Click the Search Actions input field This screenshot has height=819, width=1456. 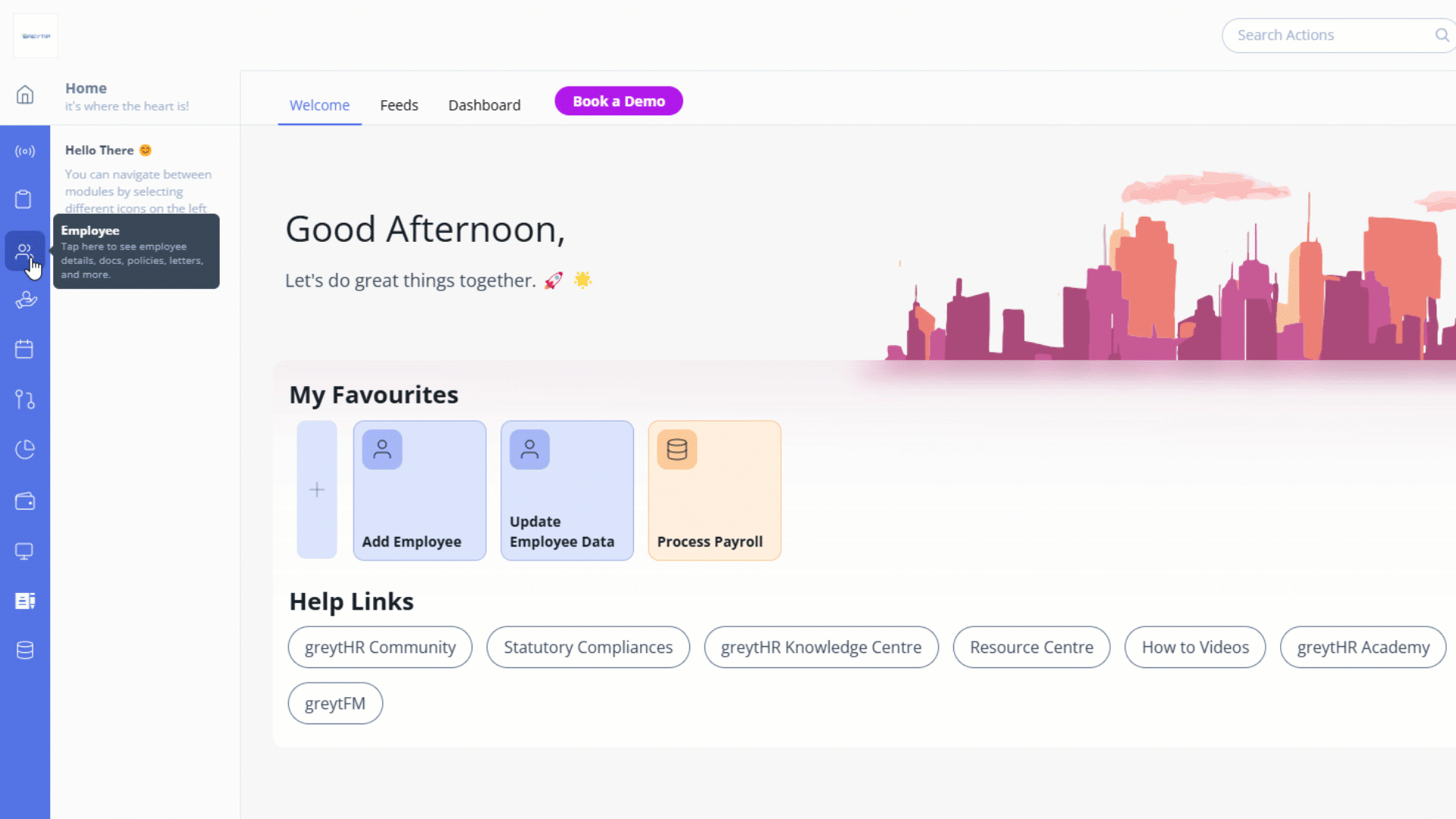[1327, 35]
